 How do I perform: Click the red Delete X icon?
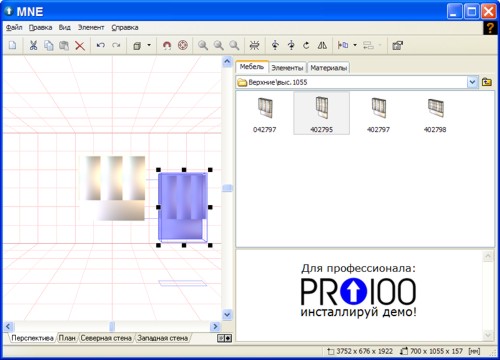[80, 45]
